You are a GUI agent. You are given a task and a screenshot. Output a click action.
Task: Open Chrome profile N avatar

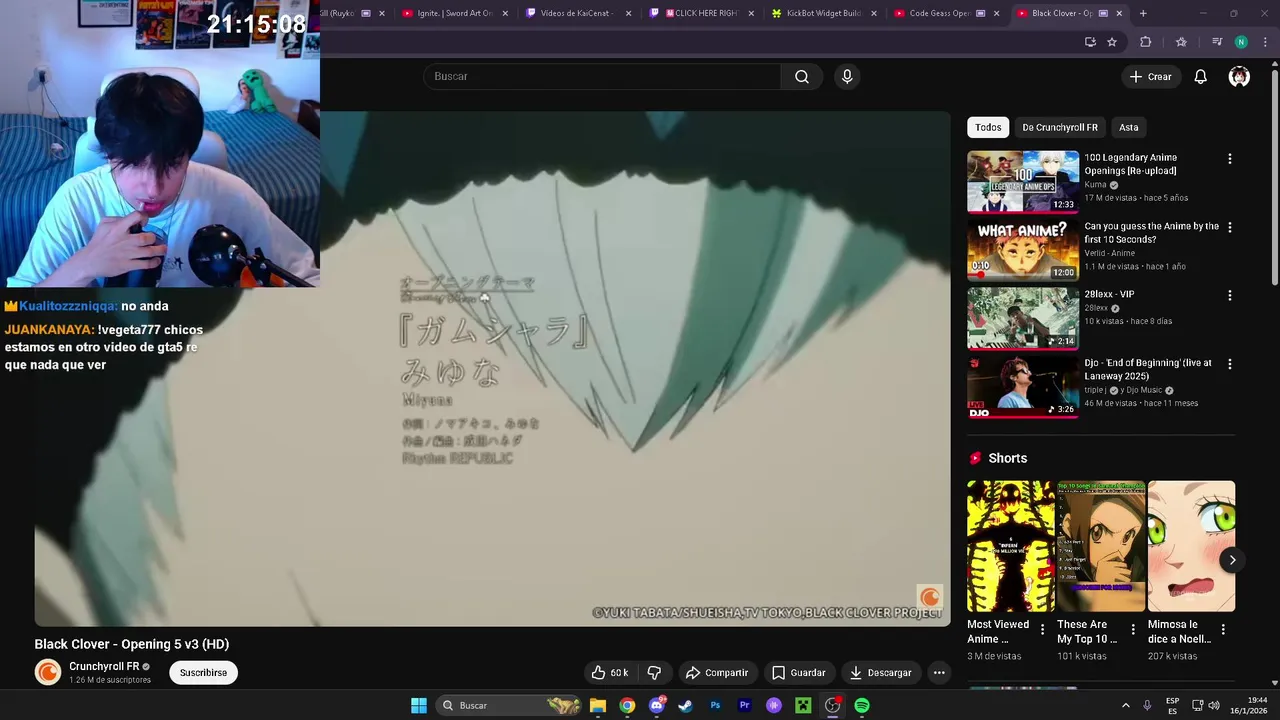coord(1241,42)
